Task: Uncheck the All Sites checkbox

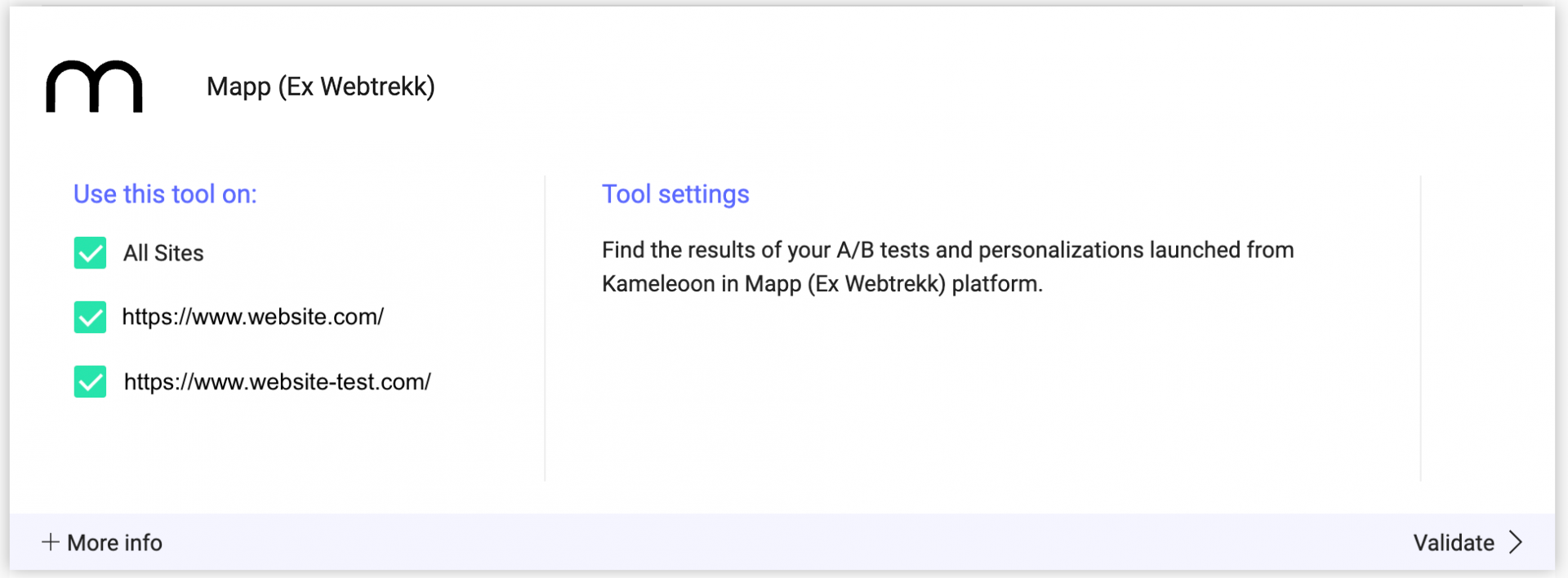Action: point(90,253)
